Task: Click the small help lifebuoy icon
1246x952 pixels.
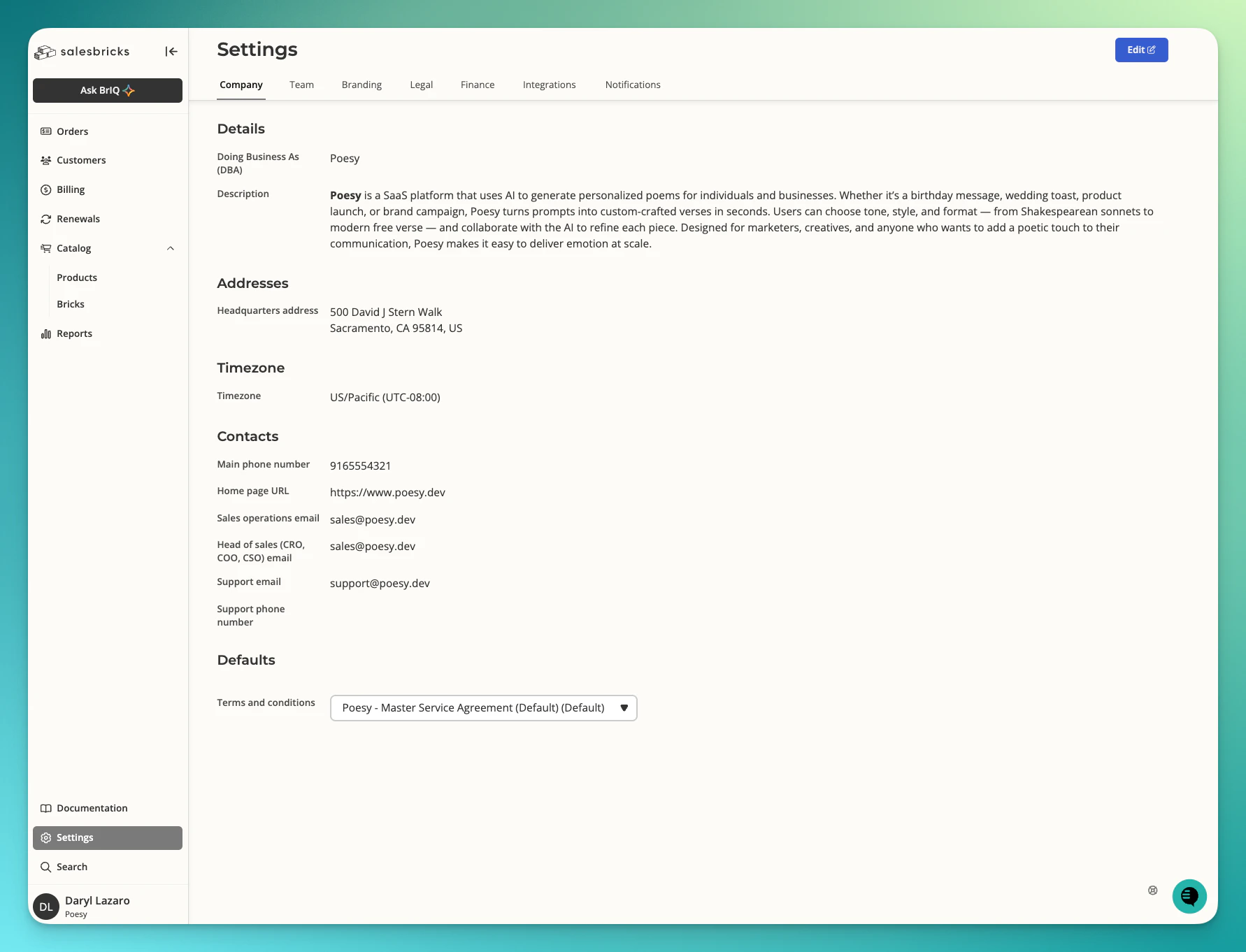Action: click(1153, 890)
